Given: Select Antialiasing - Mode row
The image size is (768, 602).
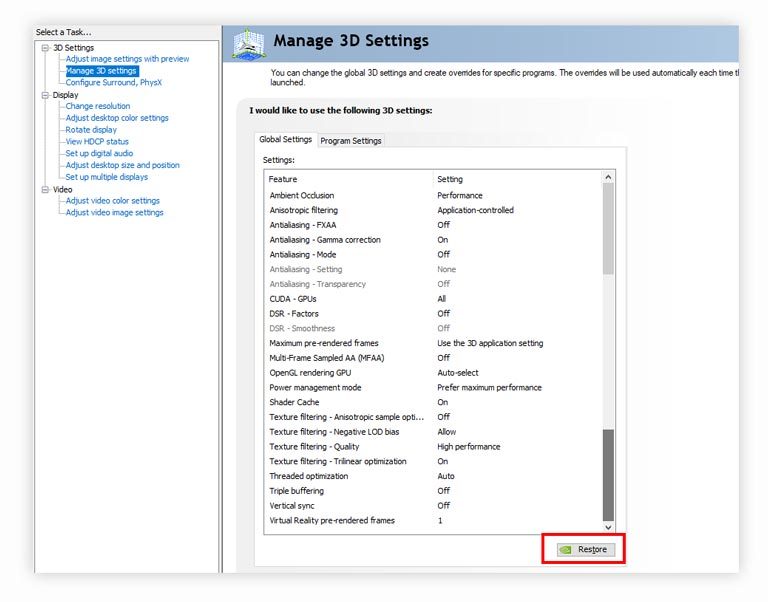Looking at the screenshot, I should tap(433, 254).
